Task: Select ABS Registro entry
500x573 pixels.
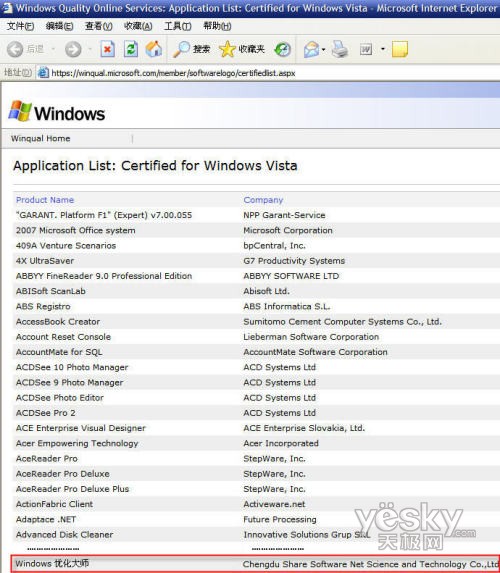Action: (x=43, y=307)
